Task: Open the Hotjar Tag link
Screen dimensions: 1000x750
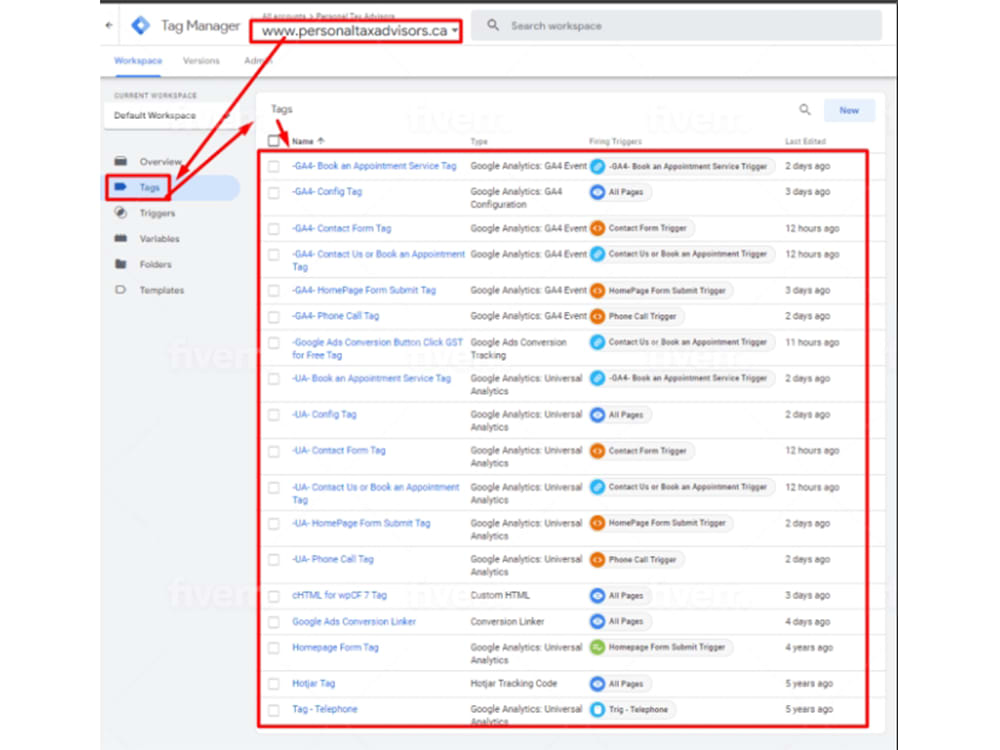Action: [x=313, y=683]
